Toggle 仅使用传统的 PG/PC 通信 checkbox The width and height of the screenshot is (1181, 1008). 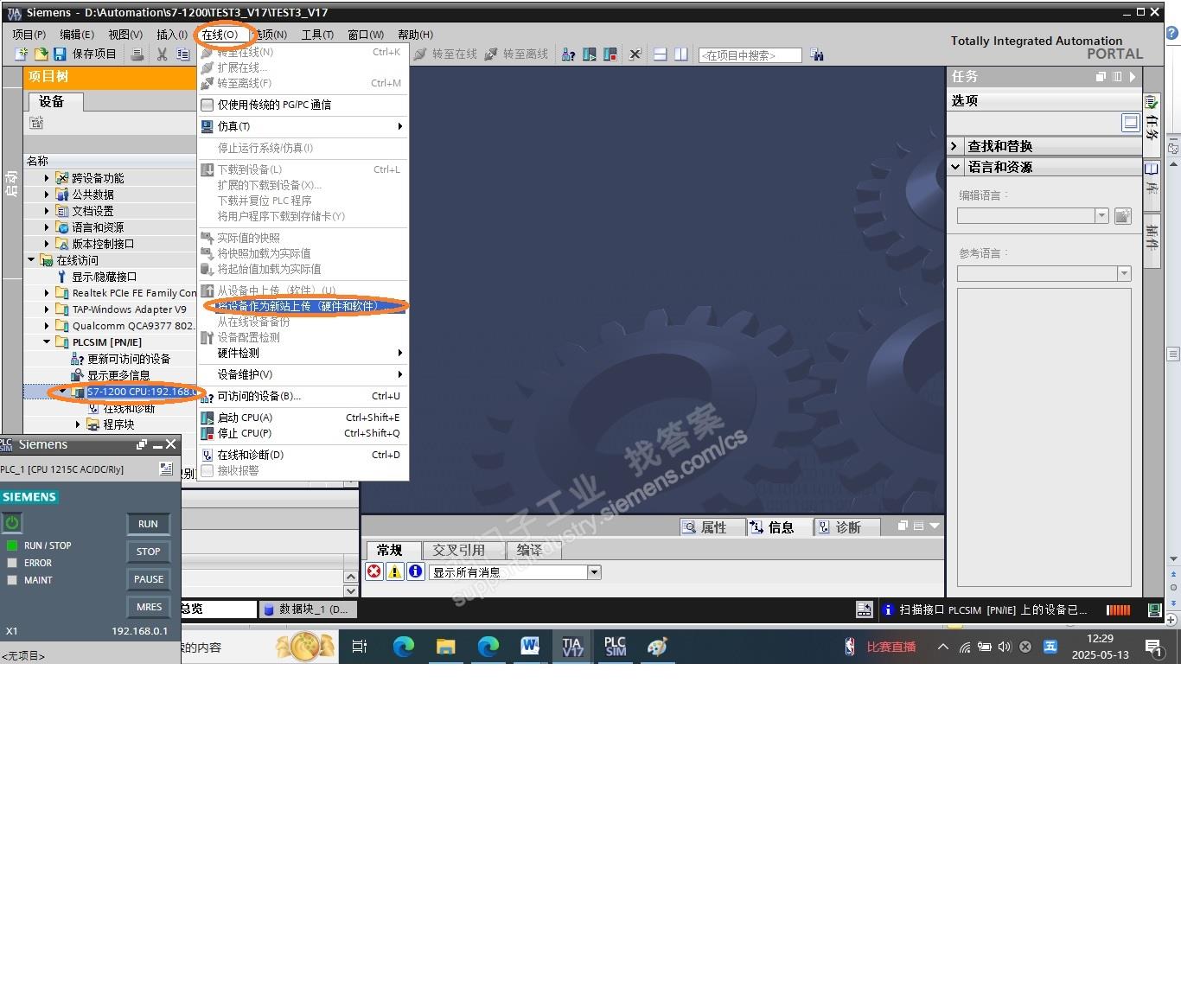click(x=207, y=105)
